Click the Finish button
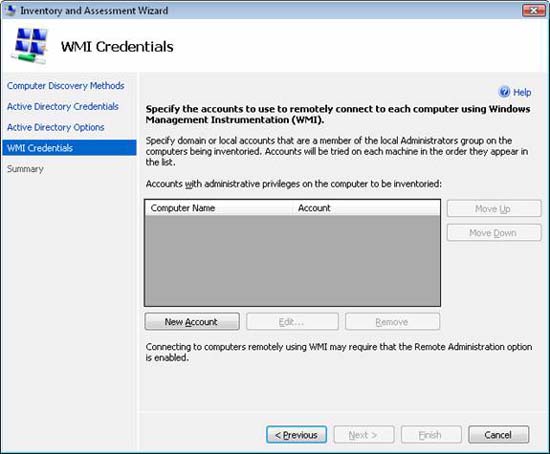The image size is (550, 454). [x=431, y=435]
